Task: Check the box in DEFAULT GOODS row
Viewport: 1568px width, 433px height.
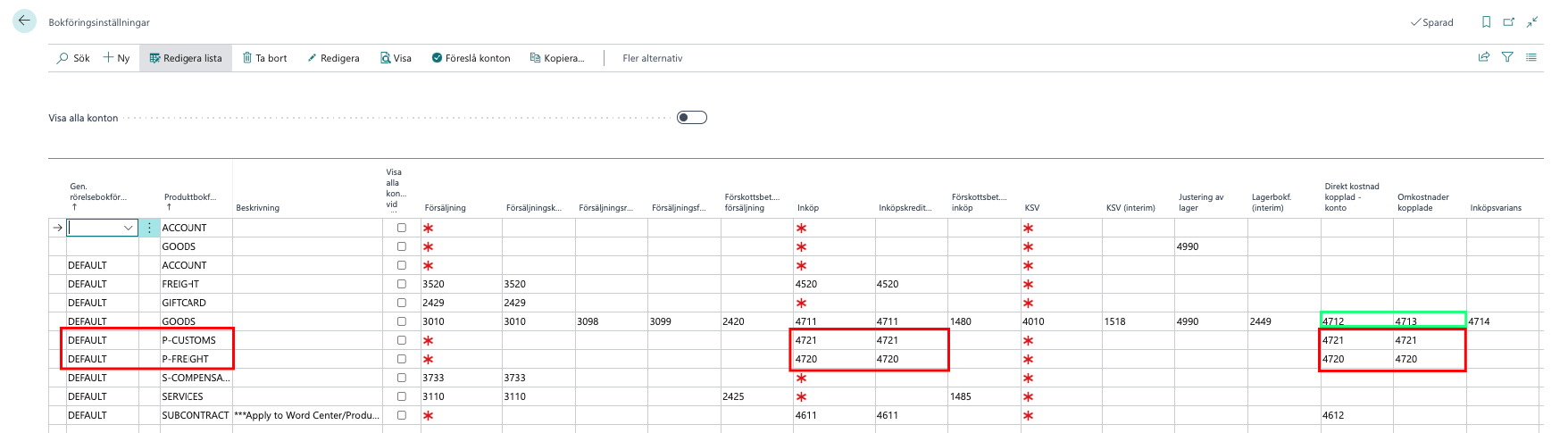Action: pyautogui.click(x=401, y=321)
